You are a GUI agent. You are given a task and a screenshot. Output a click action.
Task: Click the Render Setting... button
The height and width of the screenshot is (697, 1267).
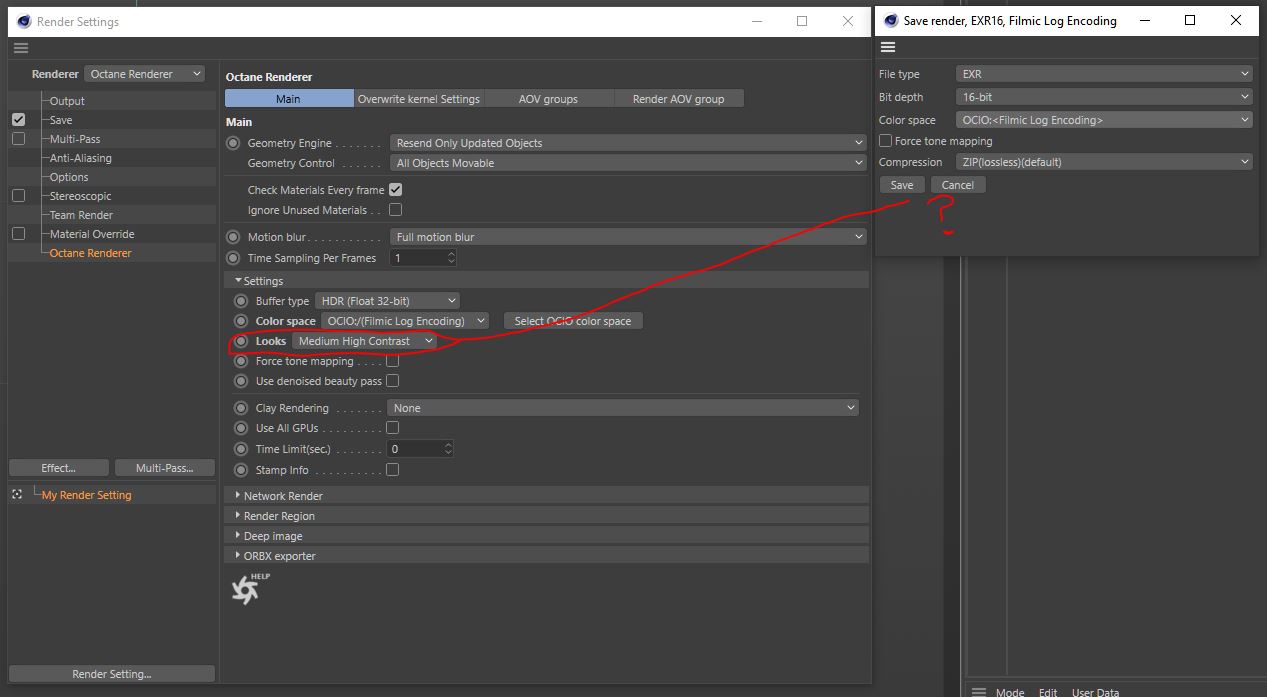pyautogui.click(x=112, y=674)
